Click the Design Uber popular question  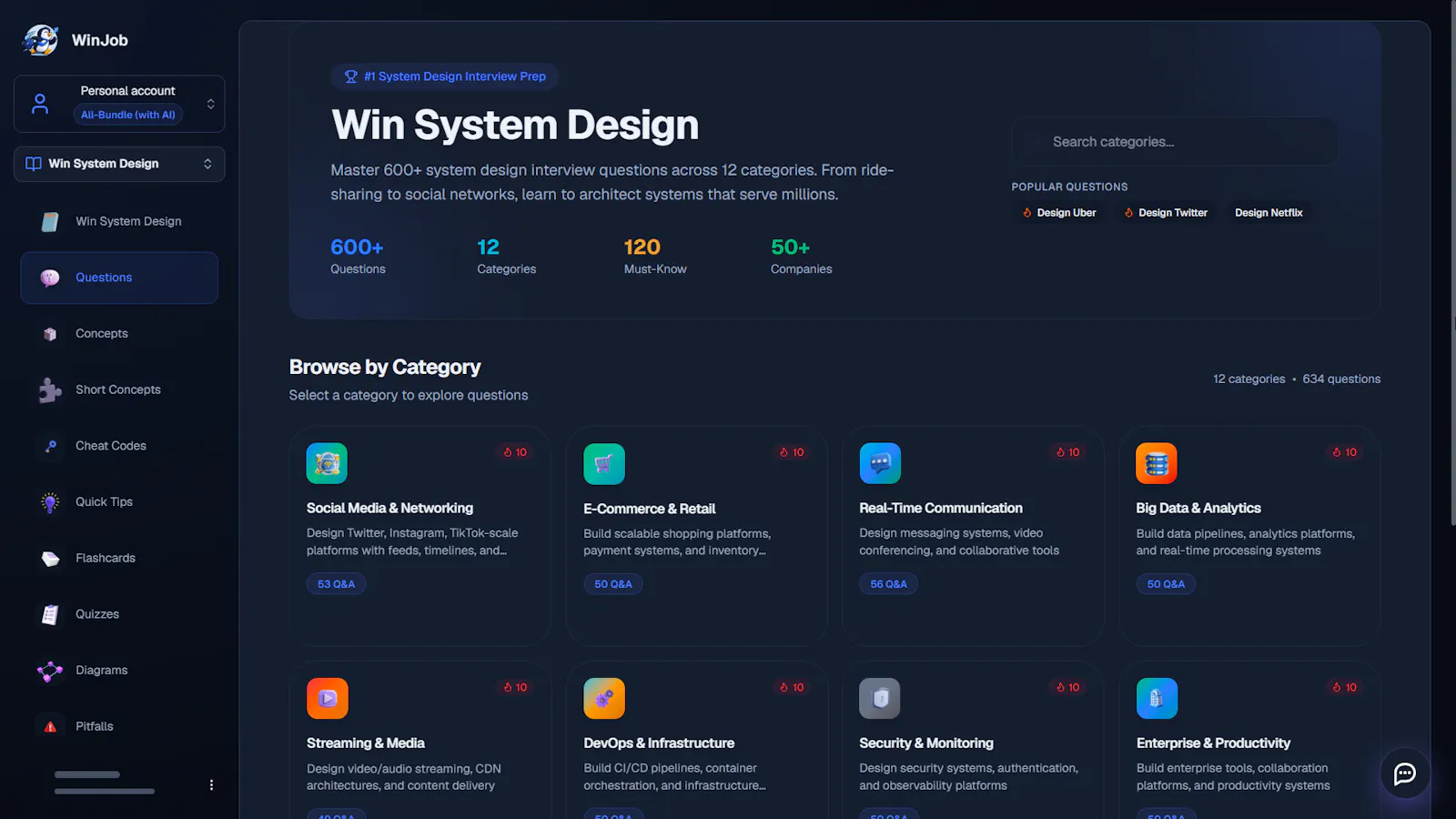coord(1058,213)
